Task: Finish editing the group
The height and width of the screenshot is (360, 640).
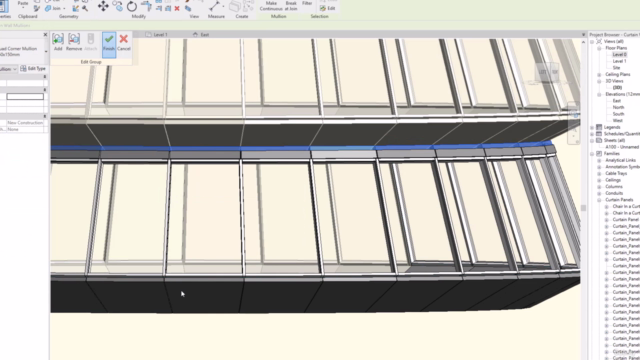Action: click(109, 44)
